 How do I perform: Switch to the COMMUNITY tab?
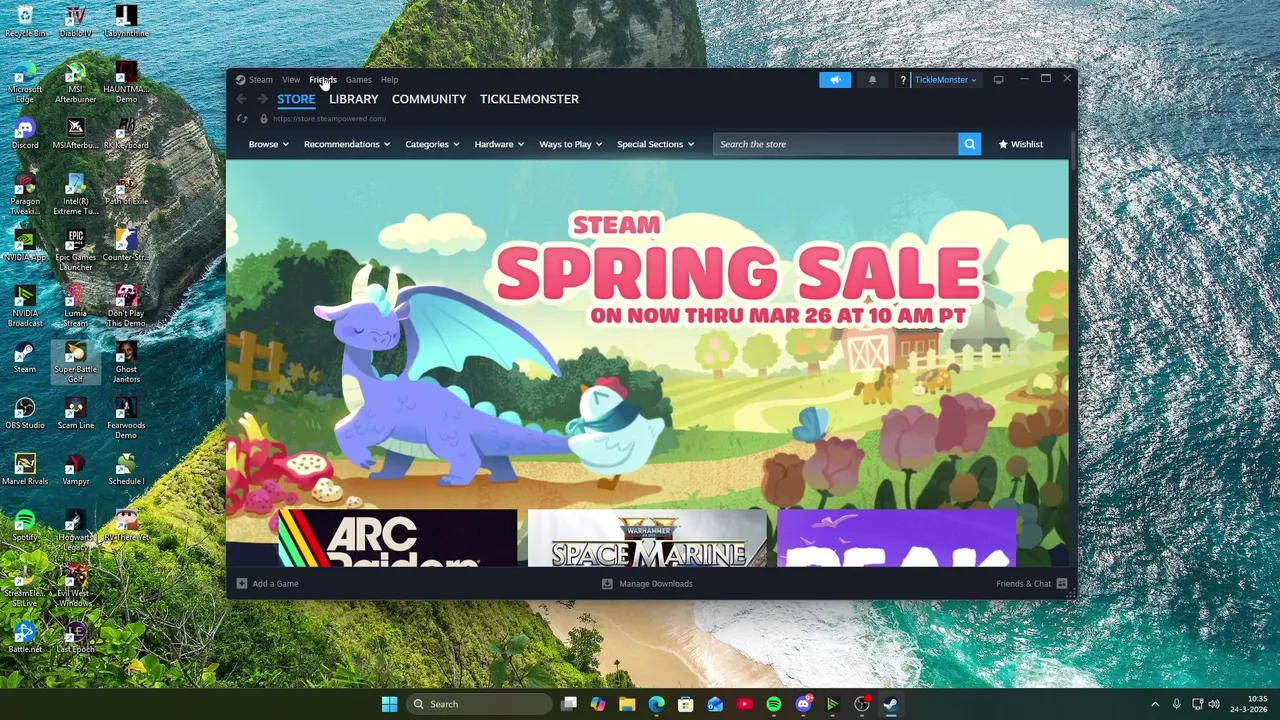coord(429,99)
